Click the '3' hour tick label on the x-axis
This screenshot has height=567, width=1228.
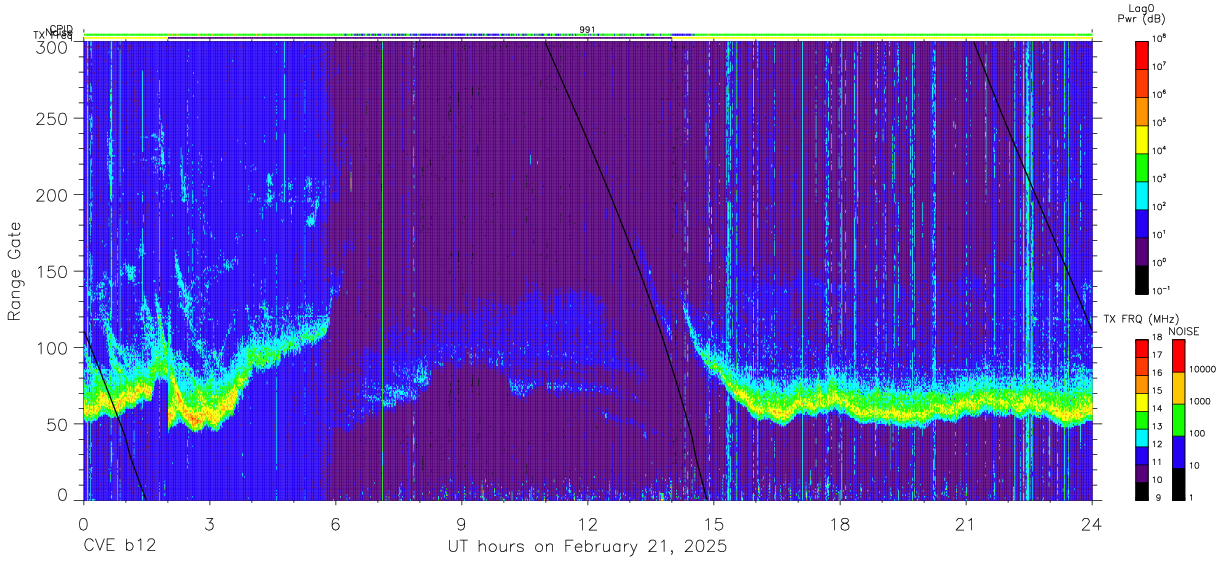209,524
